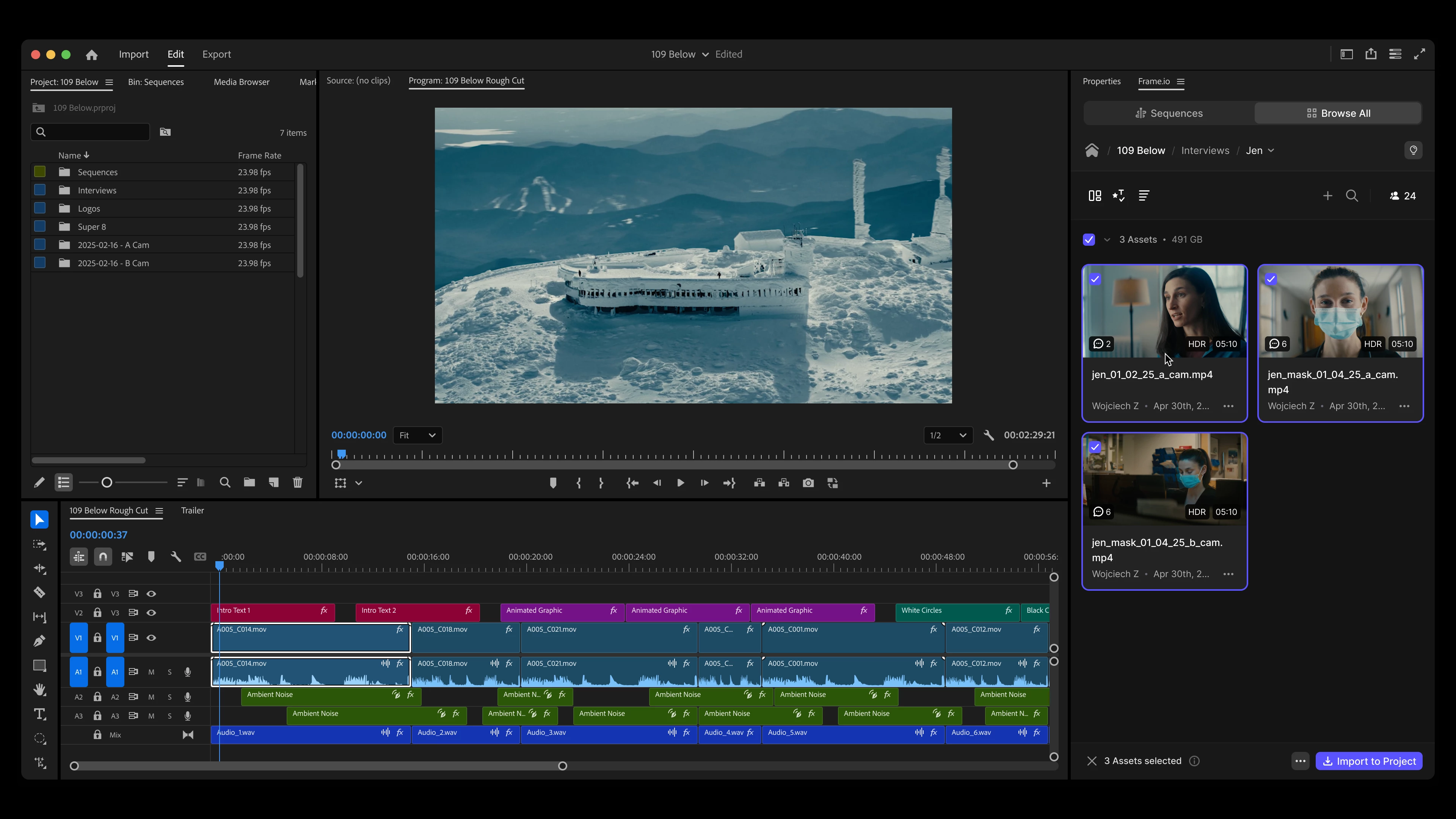Open the 1/2 playback resolution dropdown
The image size is (1456, 819).
[x=948, y=435]
